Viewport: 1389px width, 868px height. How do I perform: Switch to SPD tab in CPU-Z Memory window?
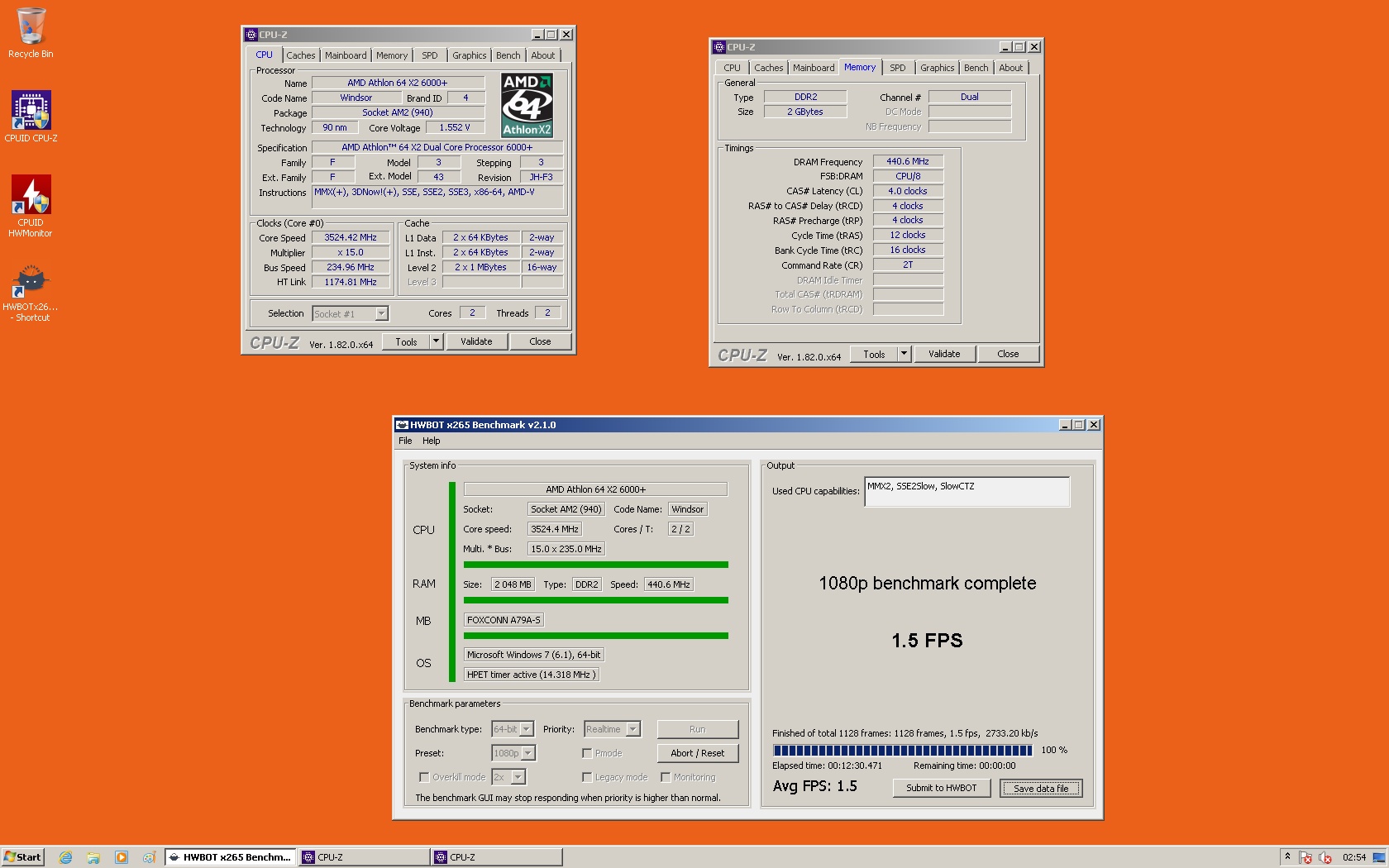coord(898,68)
